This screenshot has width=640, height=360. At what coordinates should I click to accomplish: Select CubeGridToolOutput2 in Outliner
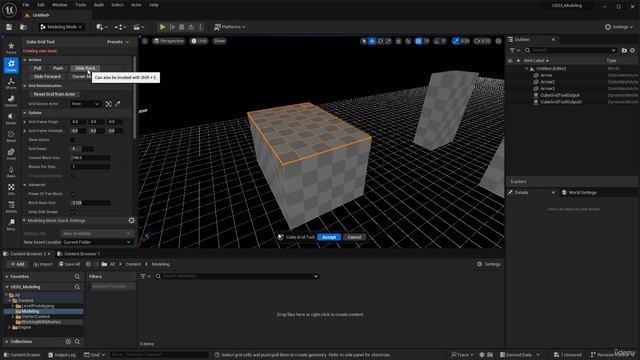point(561,102)
